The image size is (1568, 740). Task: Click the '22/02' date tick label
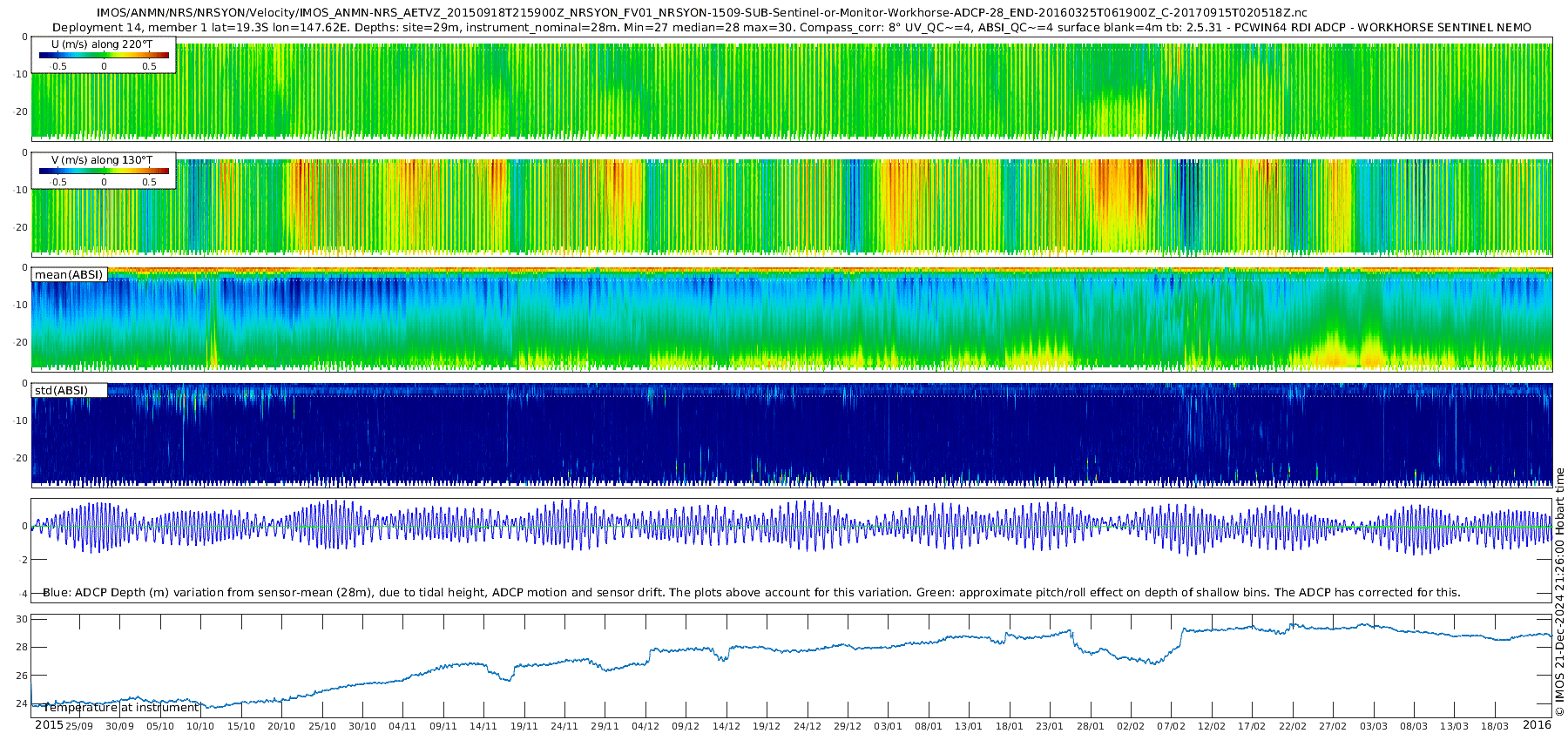point(1293,726)
